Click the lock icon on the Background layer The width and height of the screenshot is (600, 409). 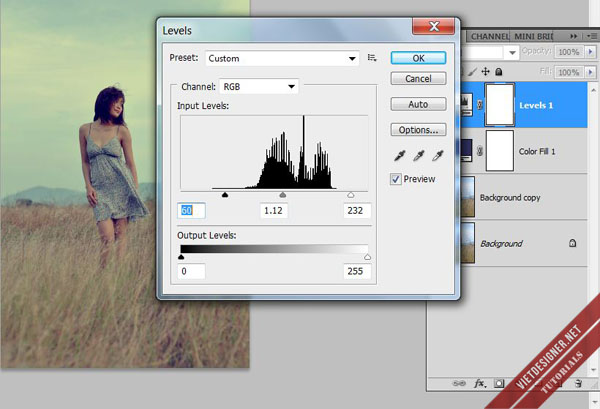pos(572,243)
